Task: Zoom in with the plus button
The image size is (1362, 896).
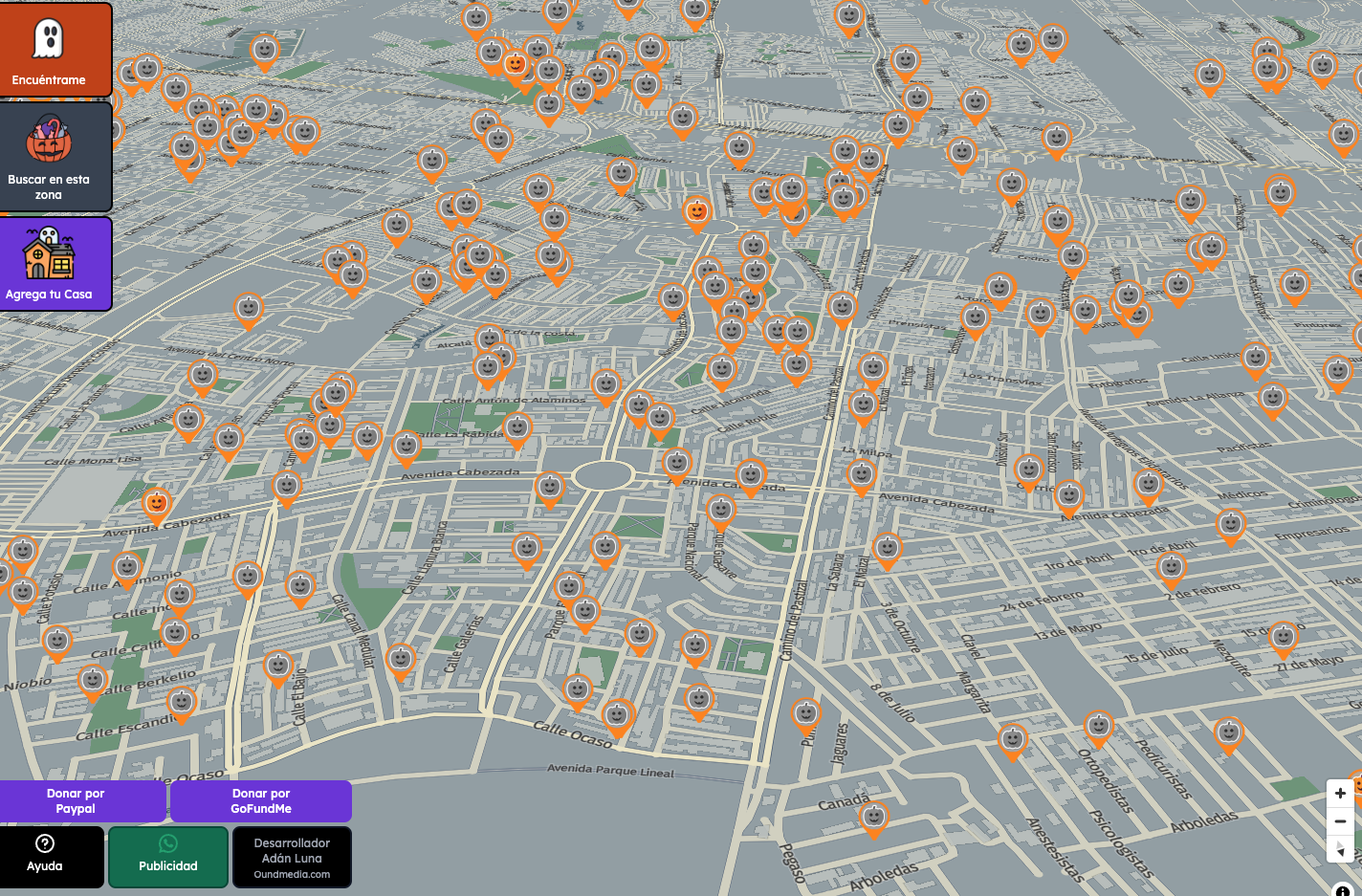Action: point(1340,794)
